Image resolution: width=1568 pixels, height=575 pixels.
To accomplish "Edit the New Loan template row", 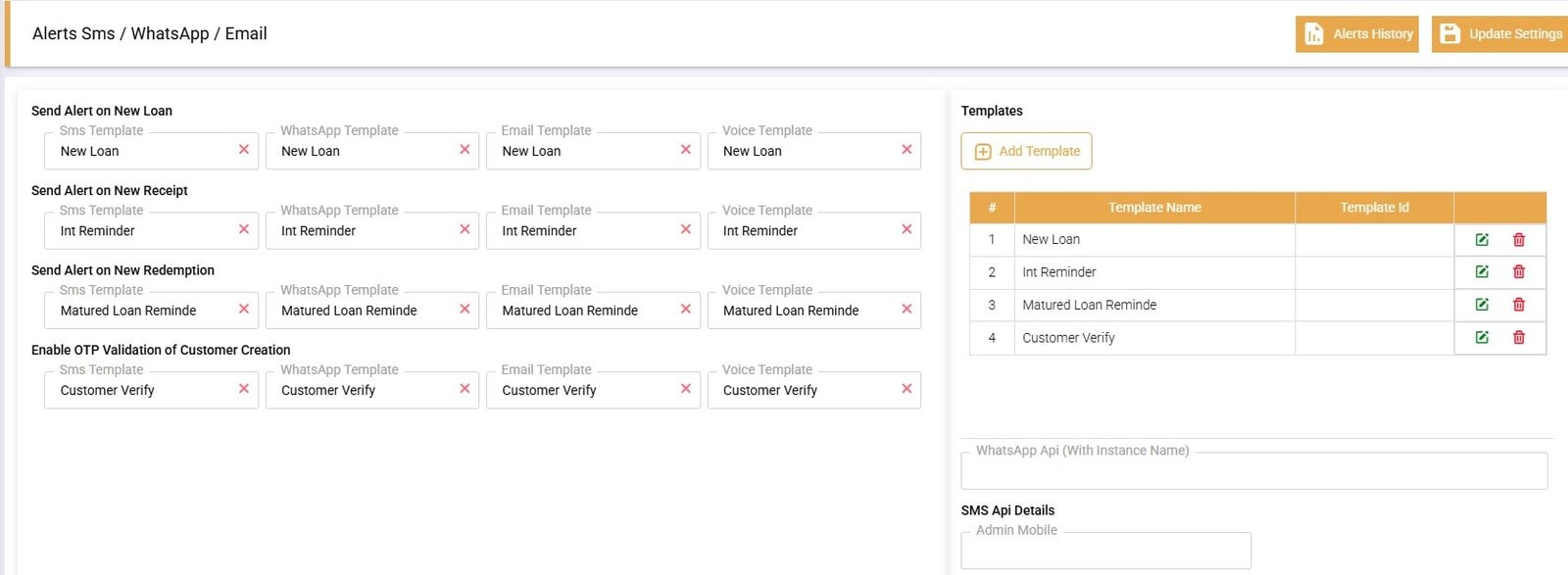I will 1482,240.
